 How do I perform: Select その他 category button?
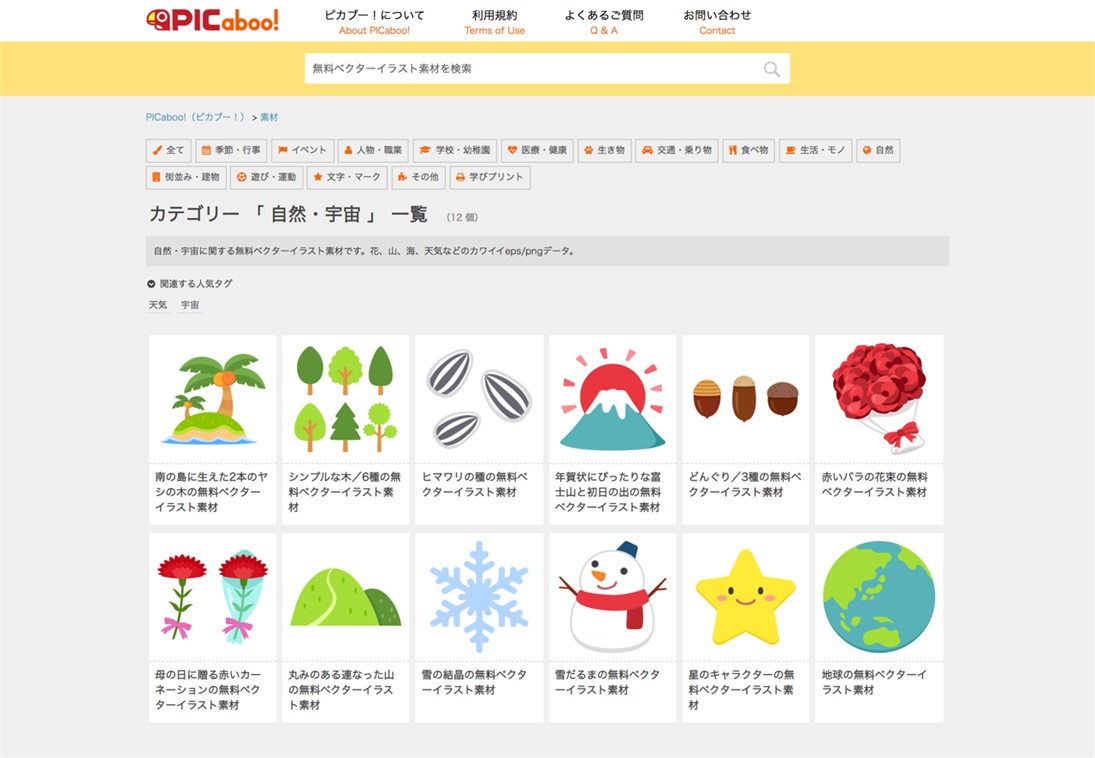point(418,177)
